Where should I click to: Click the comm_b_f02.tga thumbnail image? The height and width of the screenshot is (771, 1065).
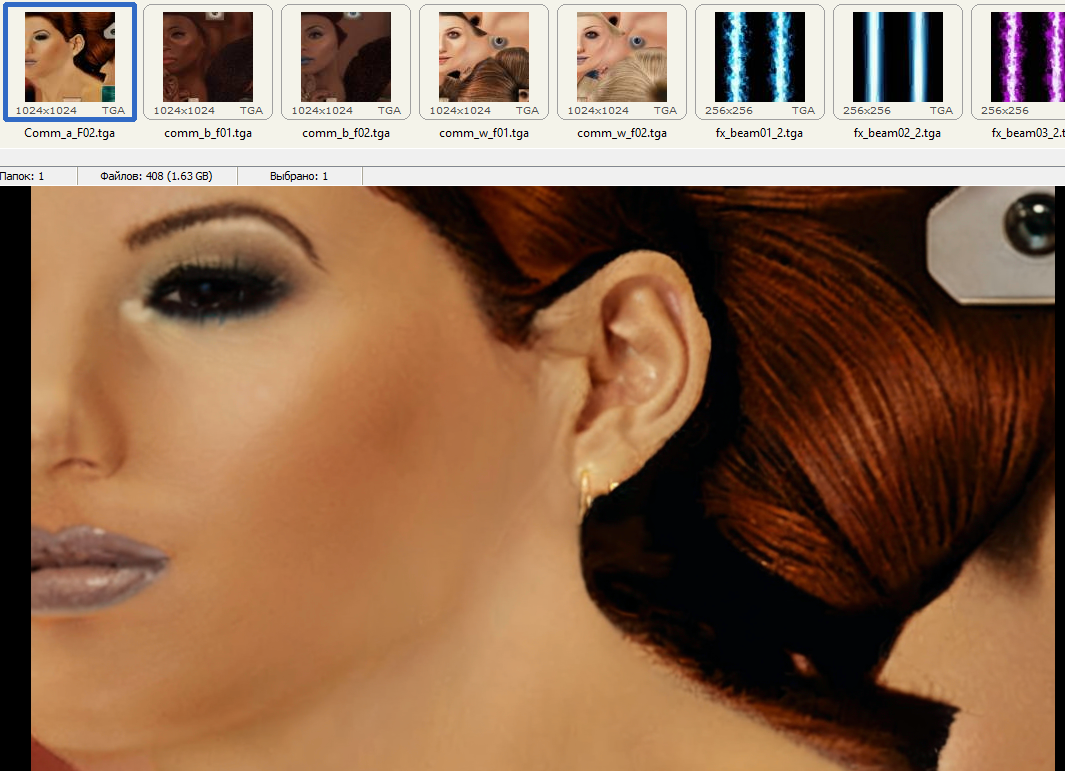[345, 56]
